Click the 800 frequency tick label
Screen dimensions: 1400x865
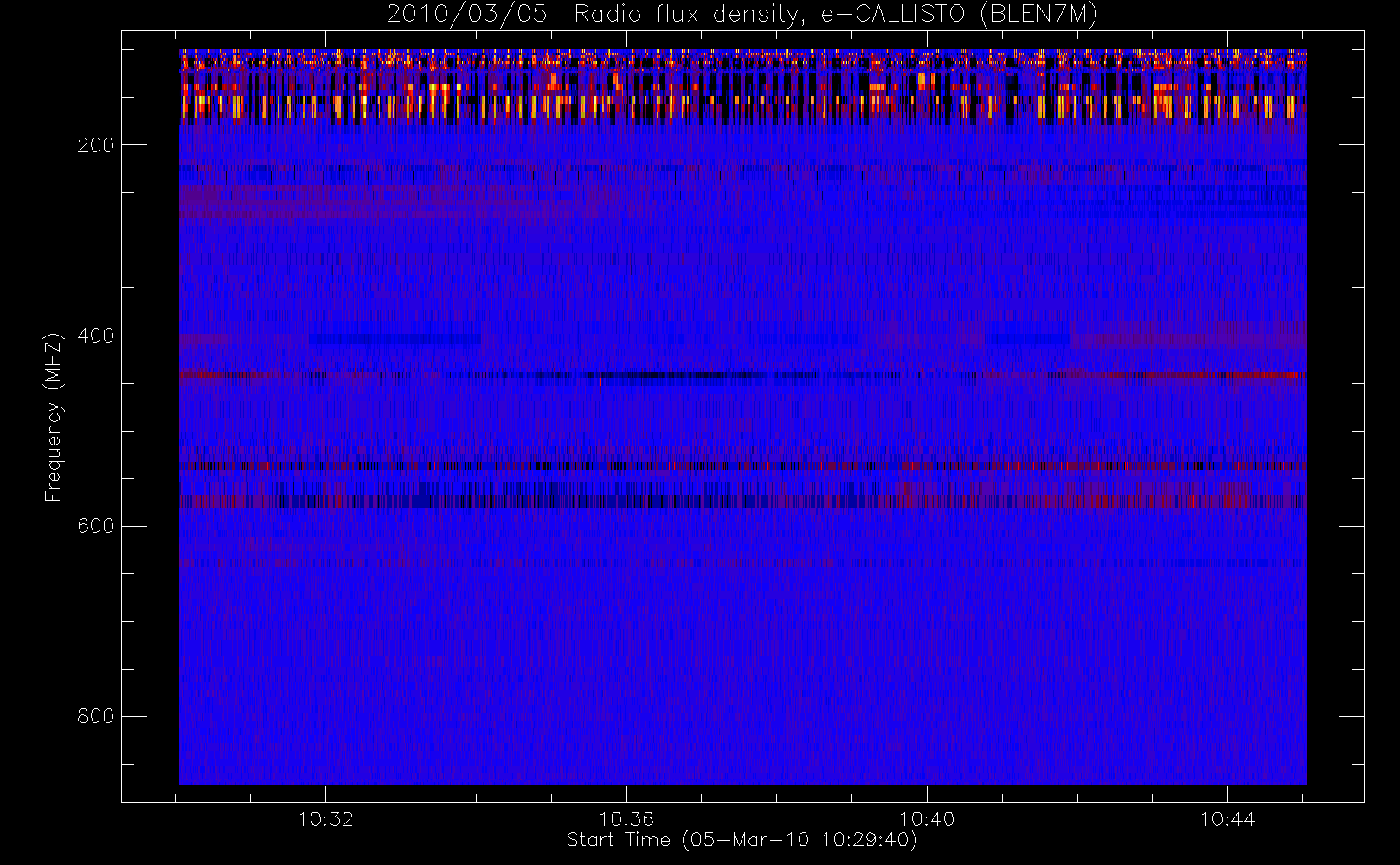coord(96,716)
